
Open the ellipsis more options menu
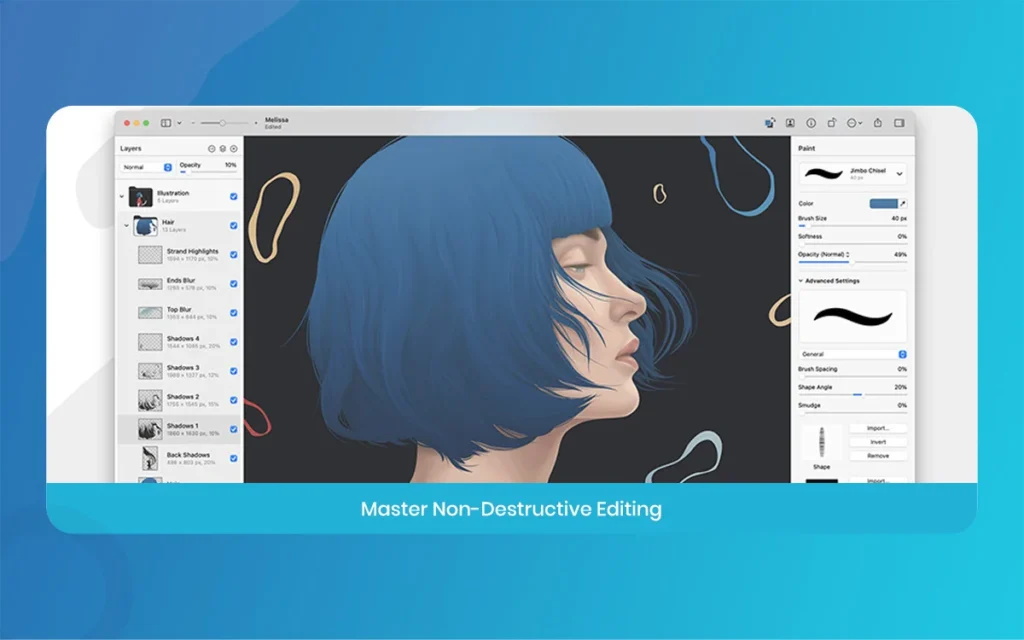coord(854,123)
